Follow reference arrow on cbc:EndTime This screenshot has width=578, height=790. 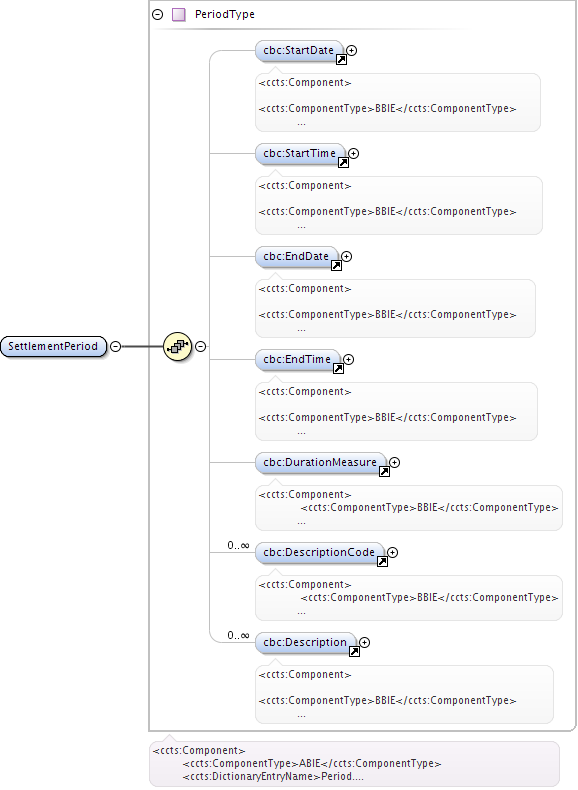[x=338, y=369]
